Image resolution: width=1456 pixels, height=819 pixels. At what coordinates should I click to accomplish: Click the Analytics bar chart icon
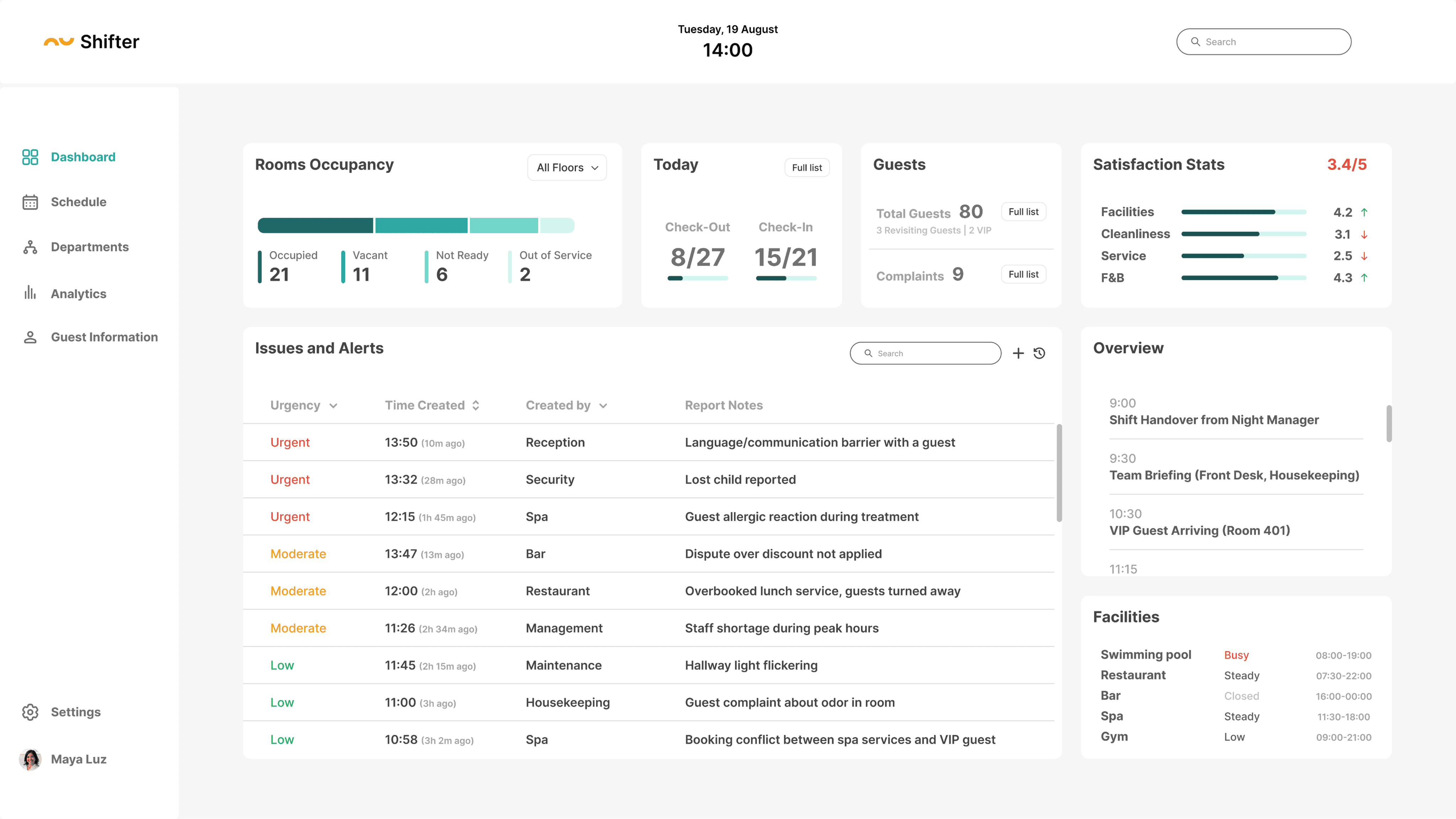pos(30,293)
